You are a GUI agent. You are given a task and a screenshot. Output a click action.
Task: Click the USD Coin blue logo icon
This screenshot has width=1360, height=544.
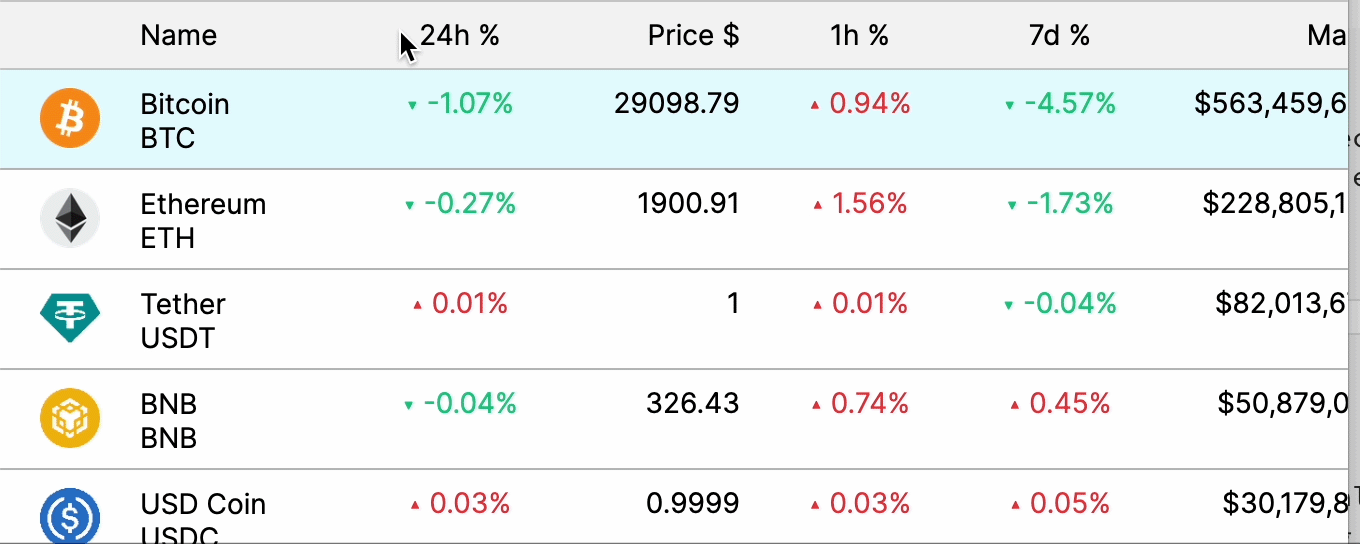[70, 516]
